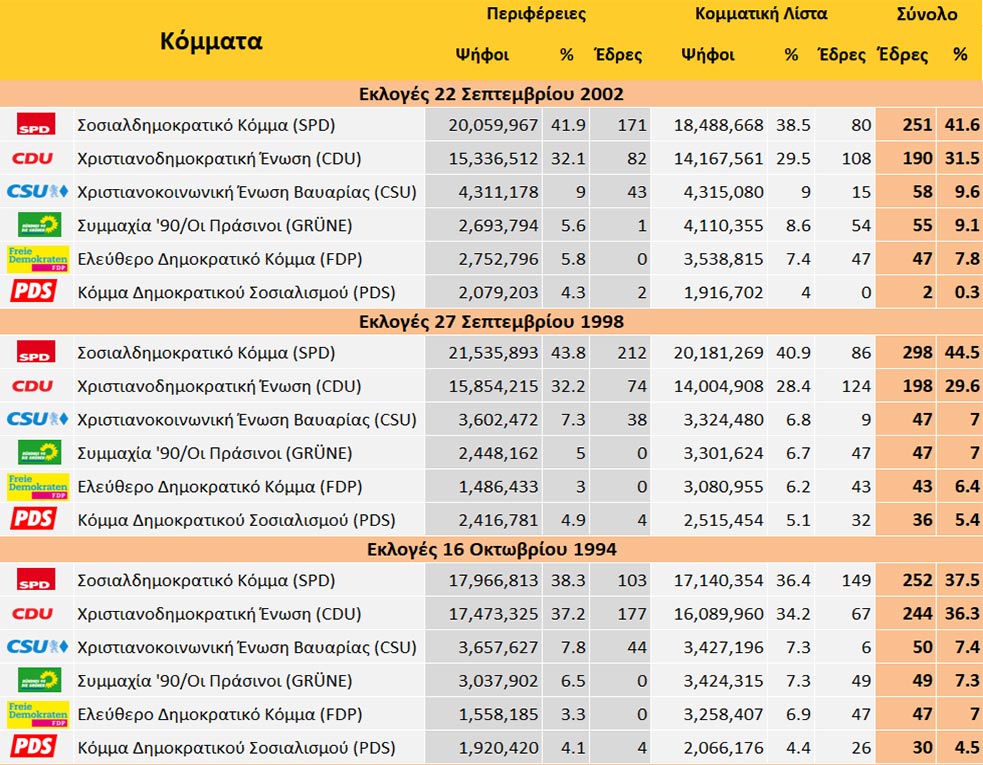The height and width of the screenshot is (765, 983).
Task: Click the votes value 17,966,813
Action: click(x=493, y=581)
